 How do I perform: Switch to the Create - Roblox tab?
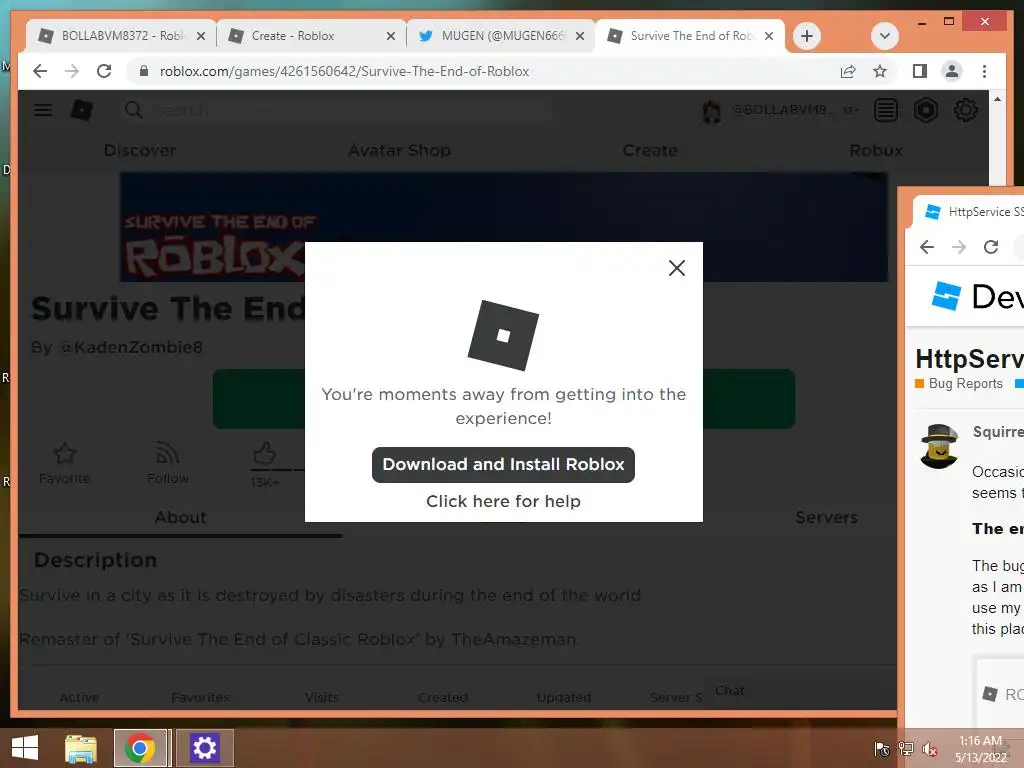tap(312, 36)
